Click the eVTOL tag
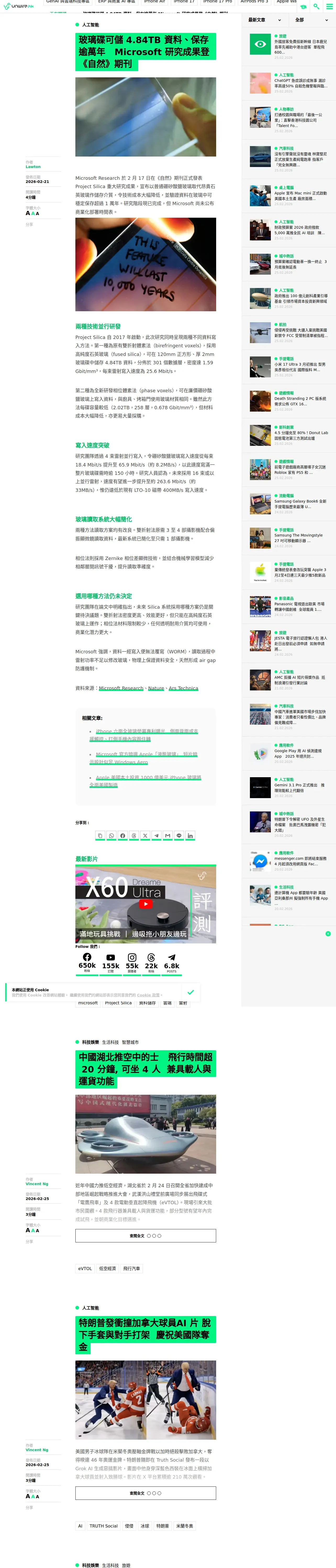Screen dimensions: 336x1568 coord(85,1269)
